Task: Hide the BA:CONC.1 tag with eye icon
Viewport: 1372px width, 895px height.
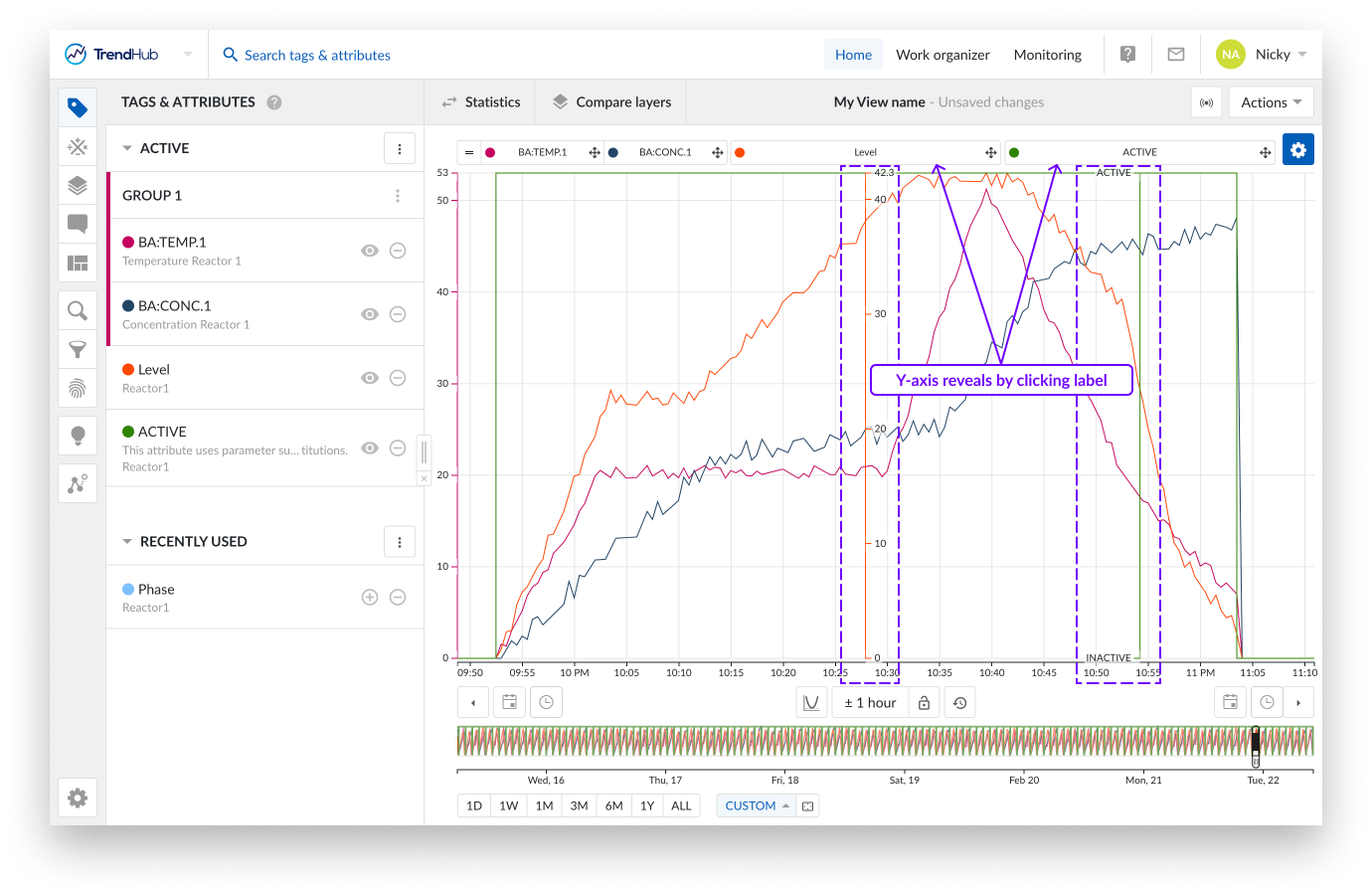Action: point(370,314)
